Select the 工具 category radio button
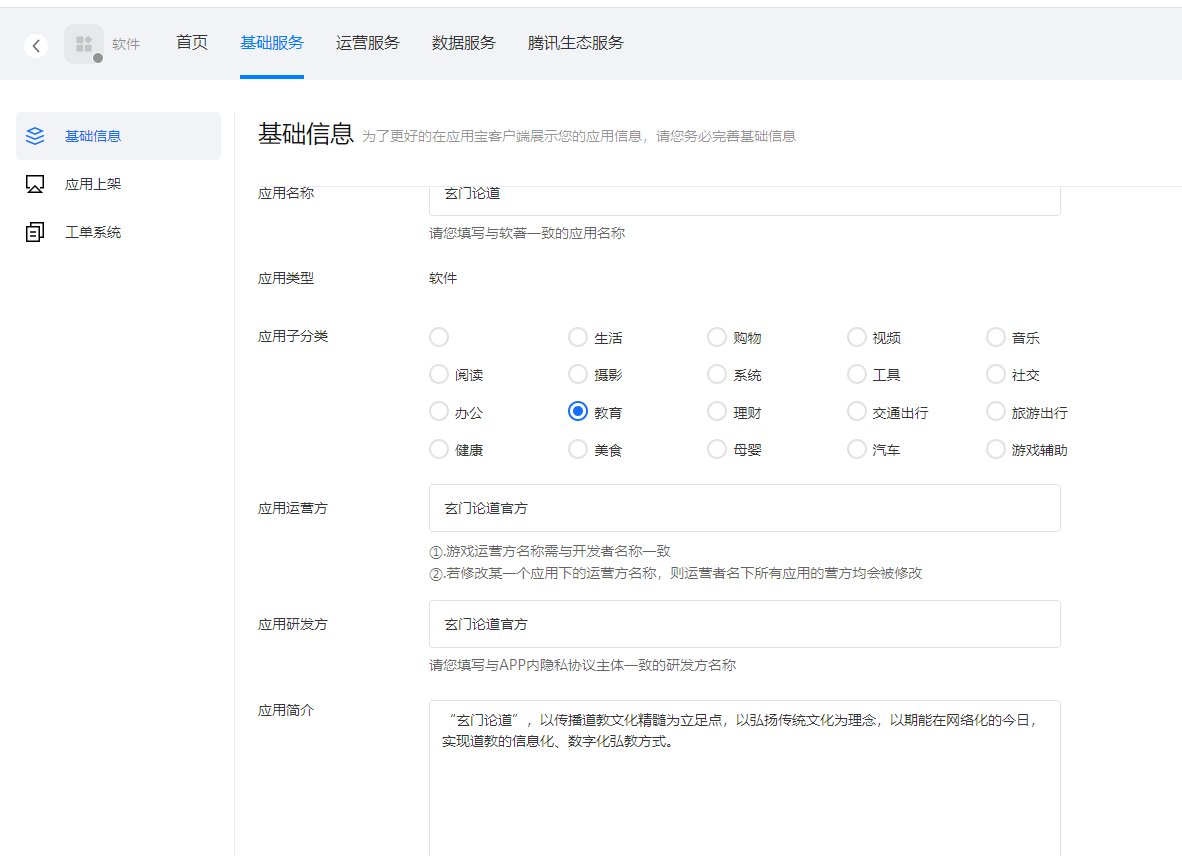Viewport: 1182px width, 856px height. pyautogui.click(x=857, y=374)
